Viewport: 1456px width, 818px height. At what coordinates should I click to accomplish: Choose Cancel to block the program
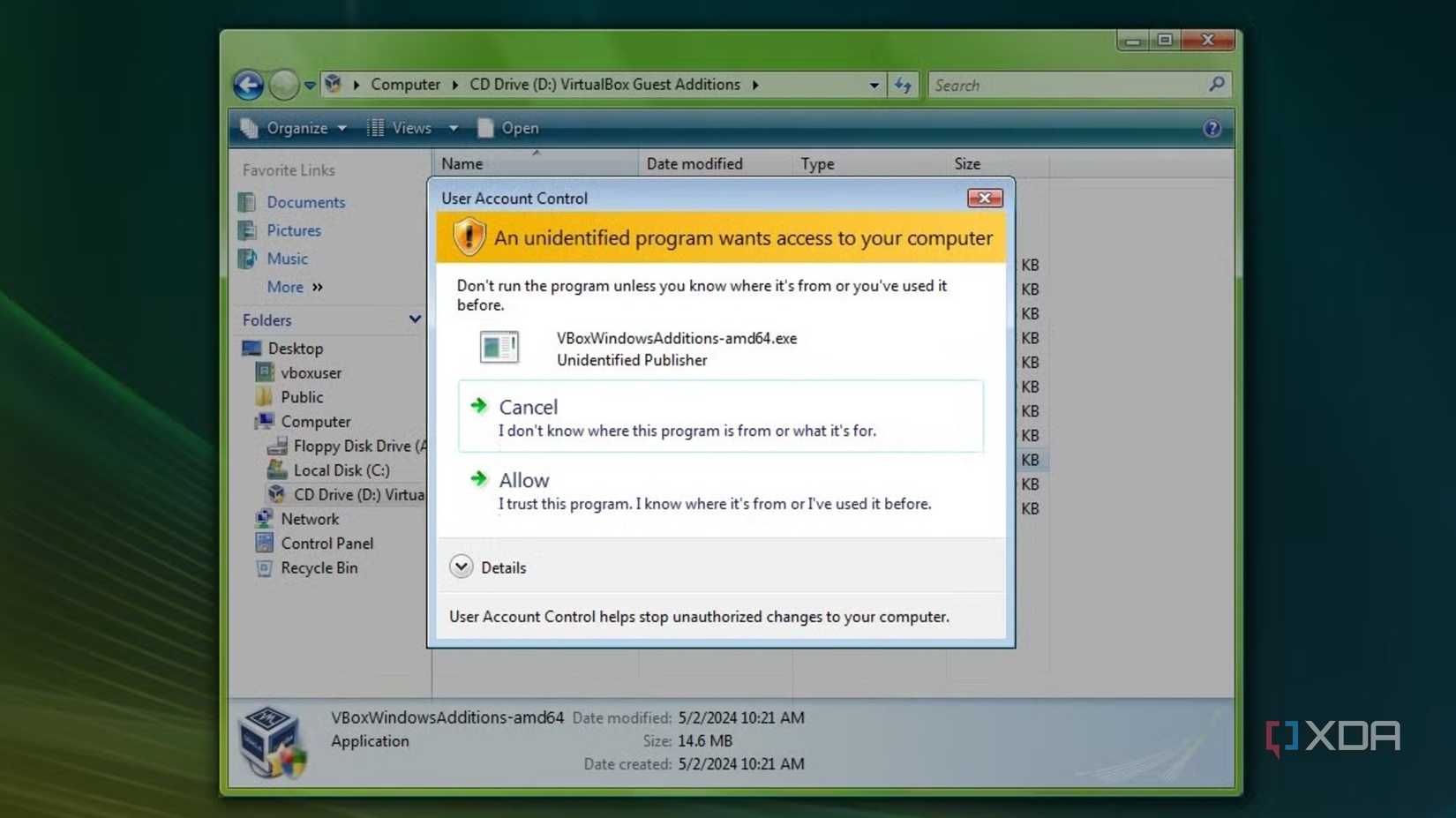pos(529,407)
